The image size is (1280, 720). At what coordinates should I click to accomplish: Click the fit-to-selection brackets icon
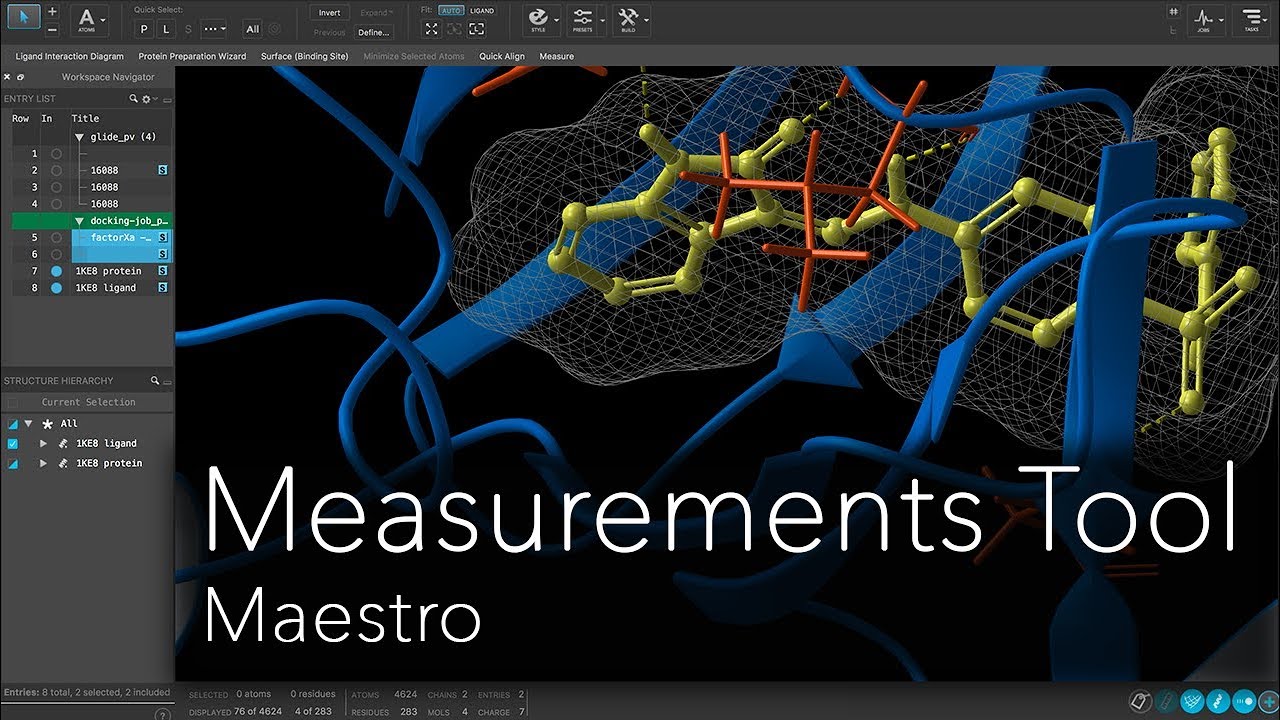454,29
